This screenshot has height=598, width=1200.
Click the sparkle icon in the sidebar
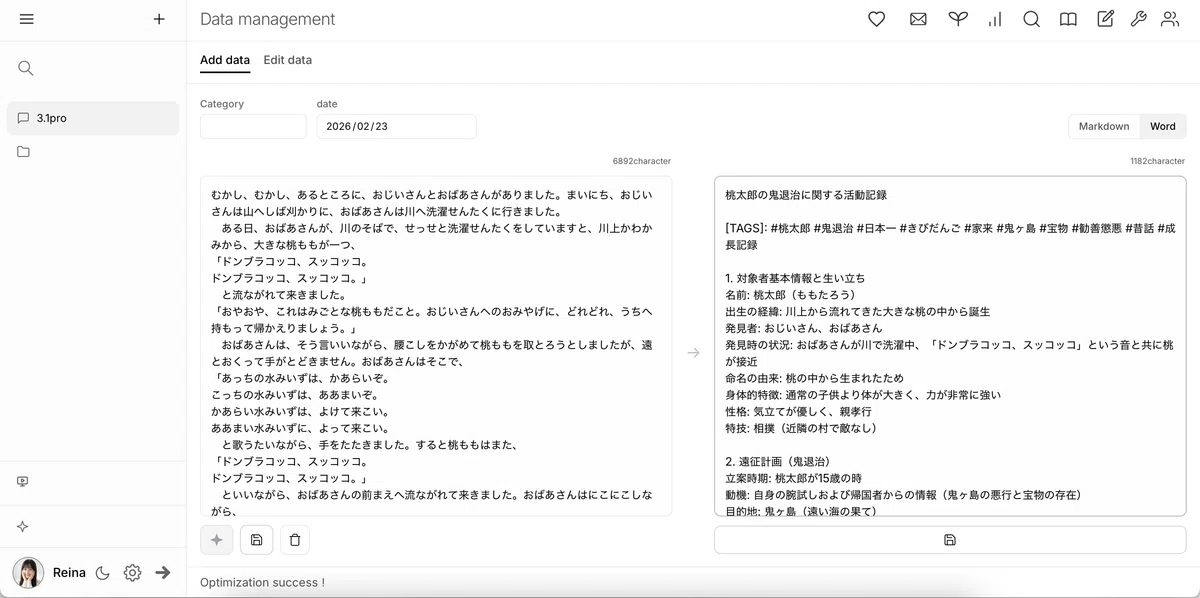23,527
